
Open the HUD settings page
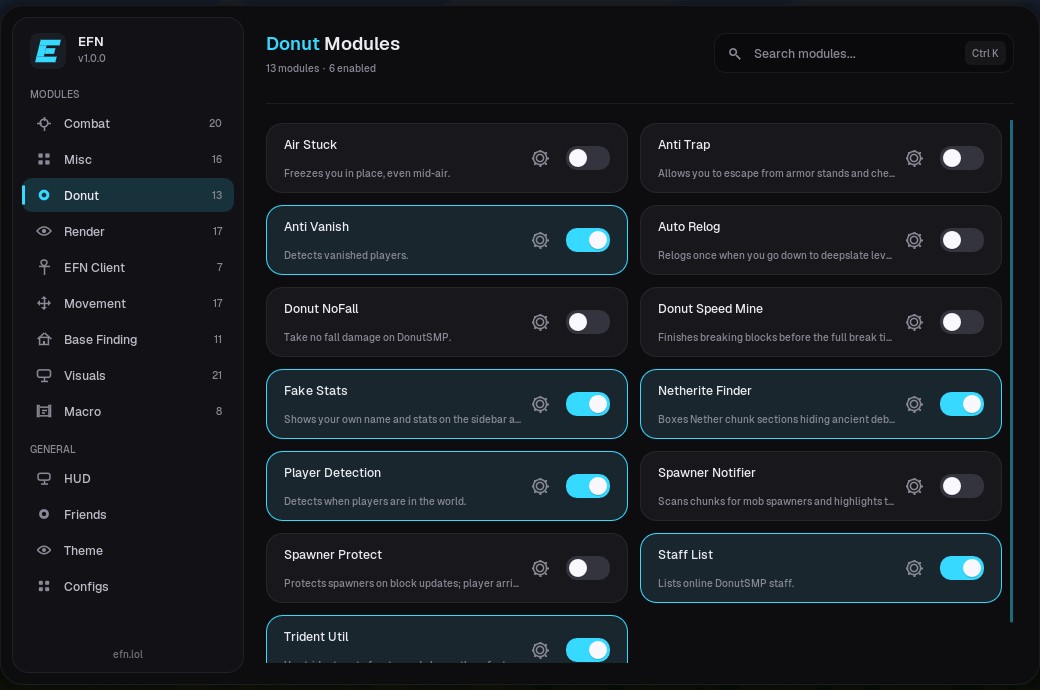(128, 478)
